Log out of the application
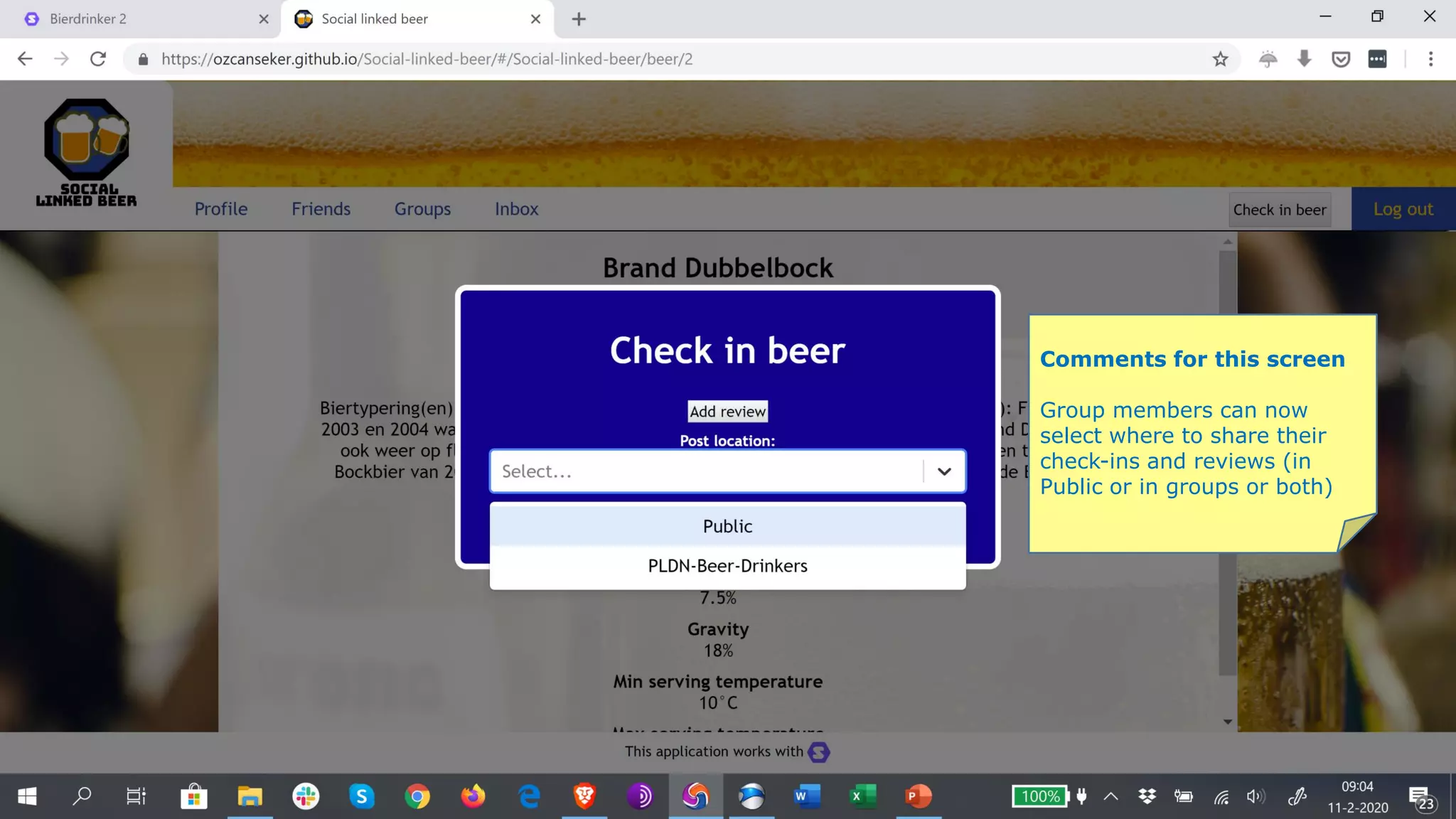 pyautogui.click(x=1403, y=209)
